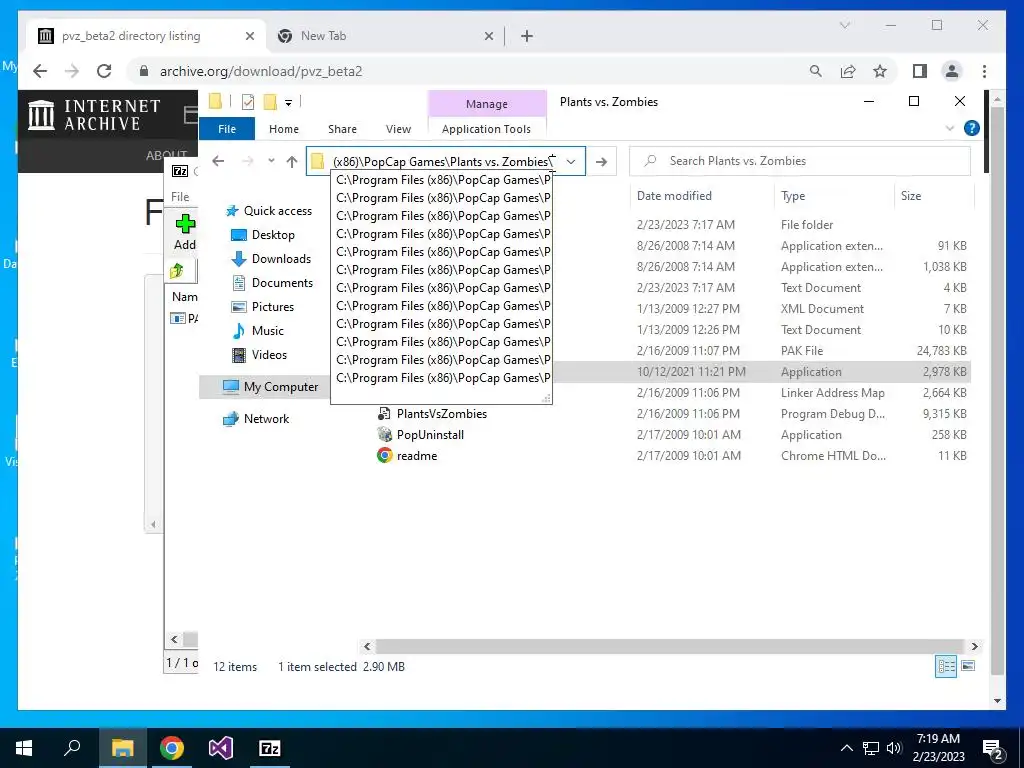Click the Manage contextual tab header

click(x=487, y=104)
